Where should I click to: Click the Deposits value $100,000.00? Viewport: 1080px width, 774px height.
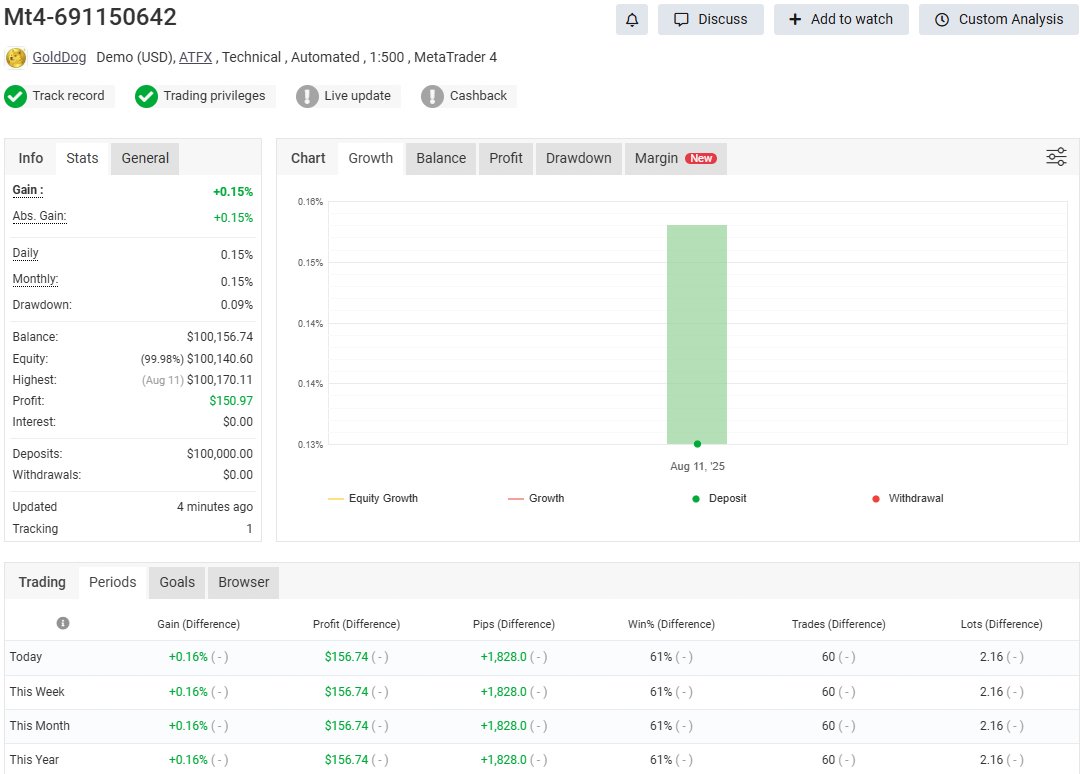point(220,454)
